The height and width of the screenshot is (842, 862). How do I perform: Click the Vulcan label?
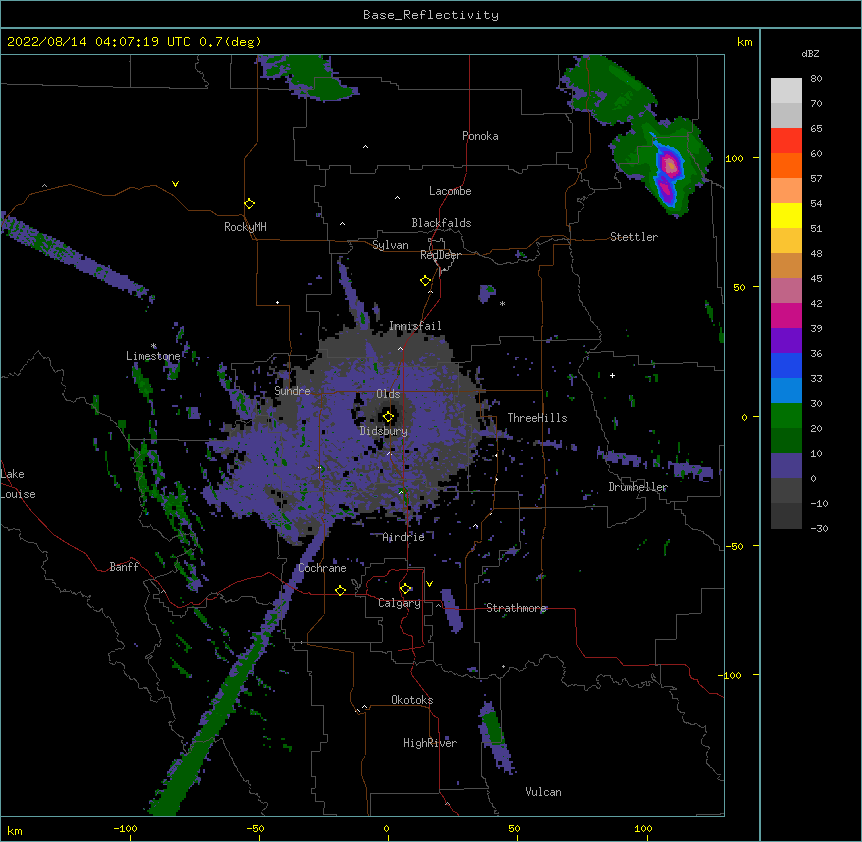click(543, 792)
